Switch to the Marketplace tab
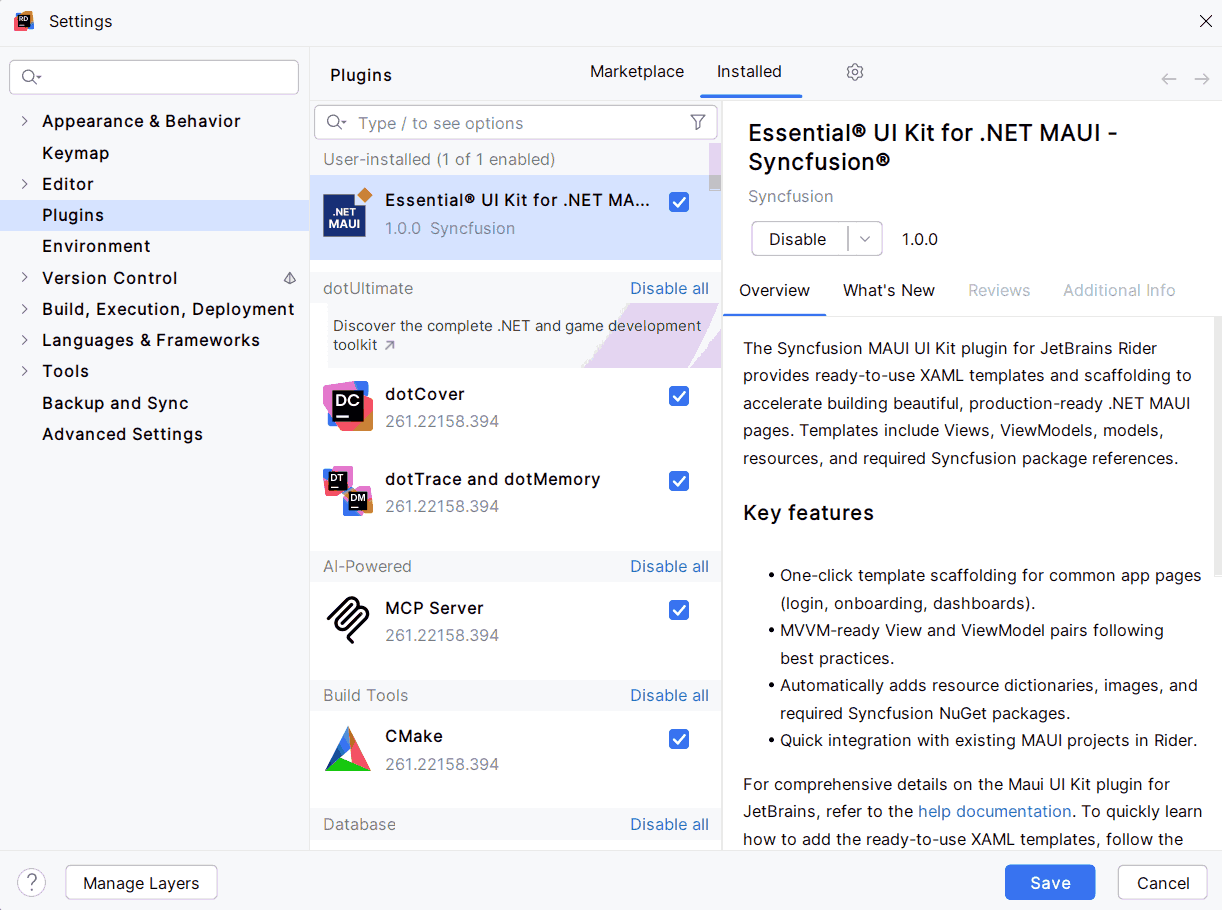 tap(637, 72)
